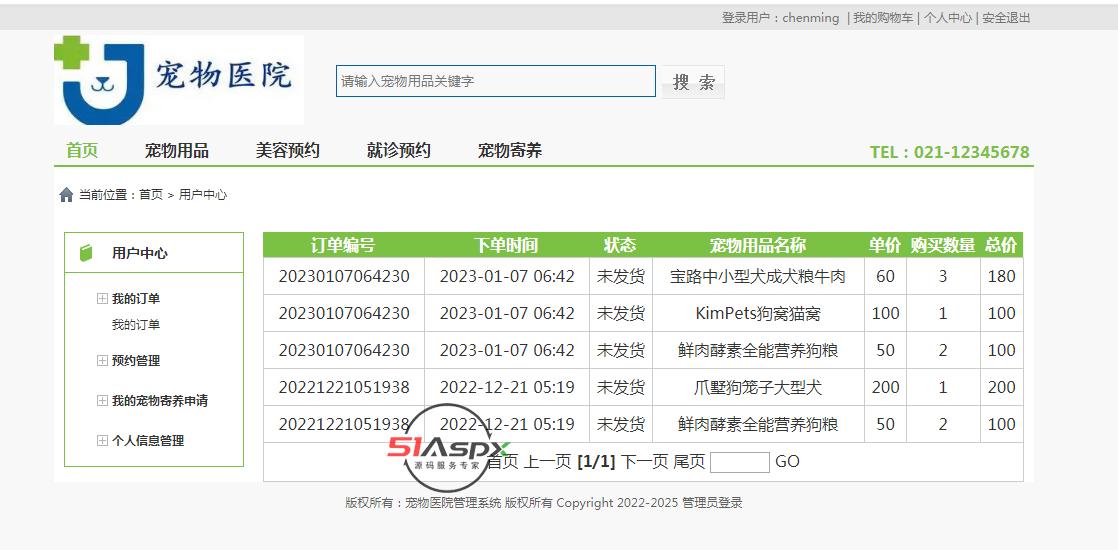The height and width of the screenshot is (550, 1118).
Task: Click the pet hospital logo image
Action: click(178, 80)
